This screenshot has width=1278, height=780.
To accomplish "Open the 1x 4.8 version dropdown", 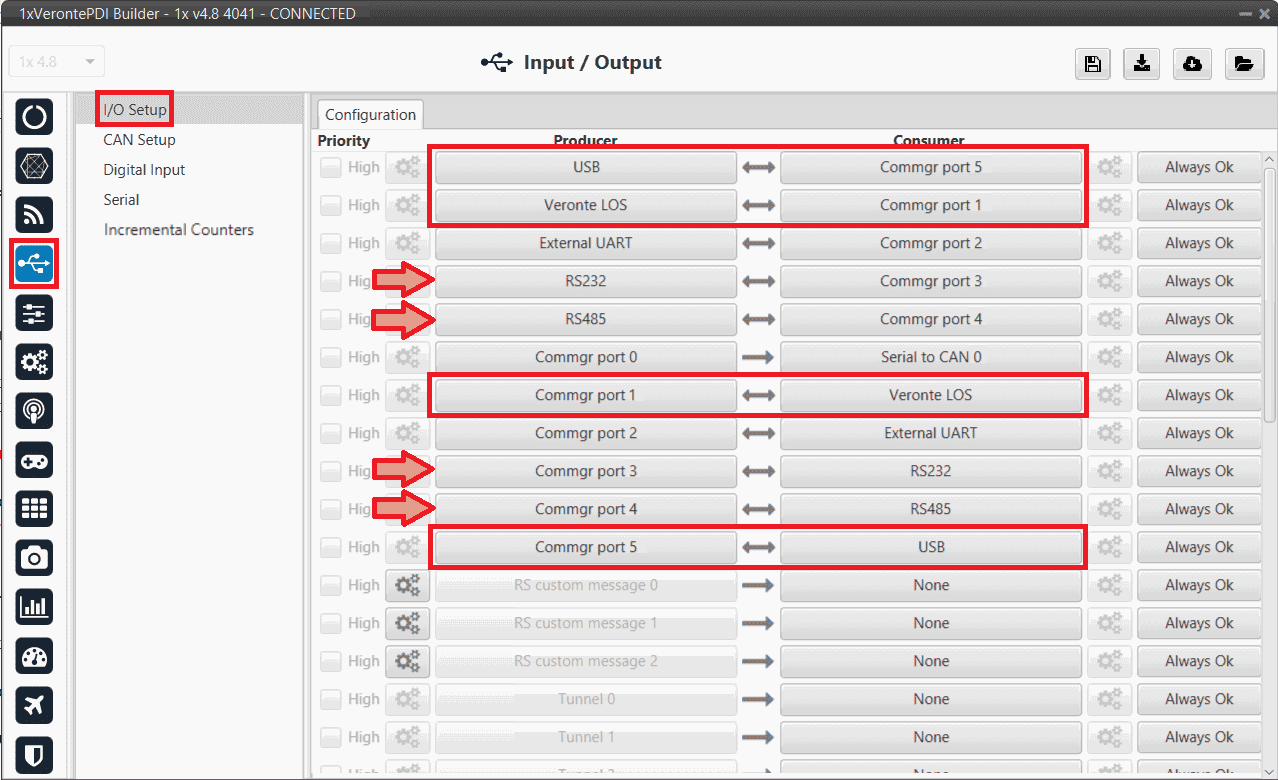I will pos(56,62).
